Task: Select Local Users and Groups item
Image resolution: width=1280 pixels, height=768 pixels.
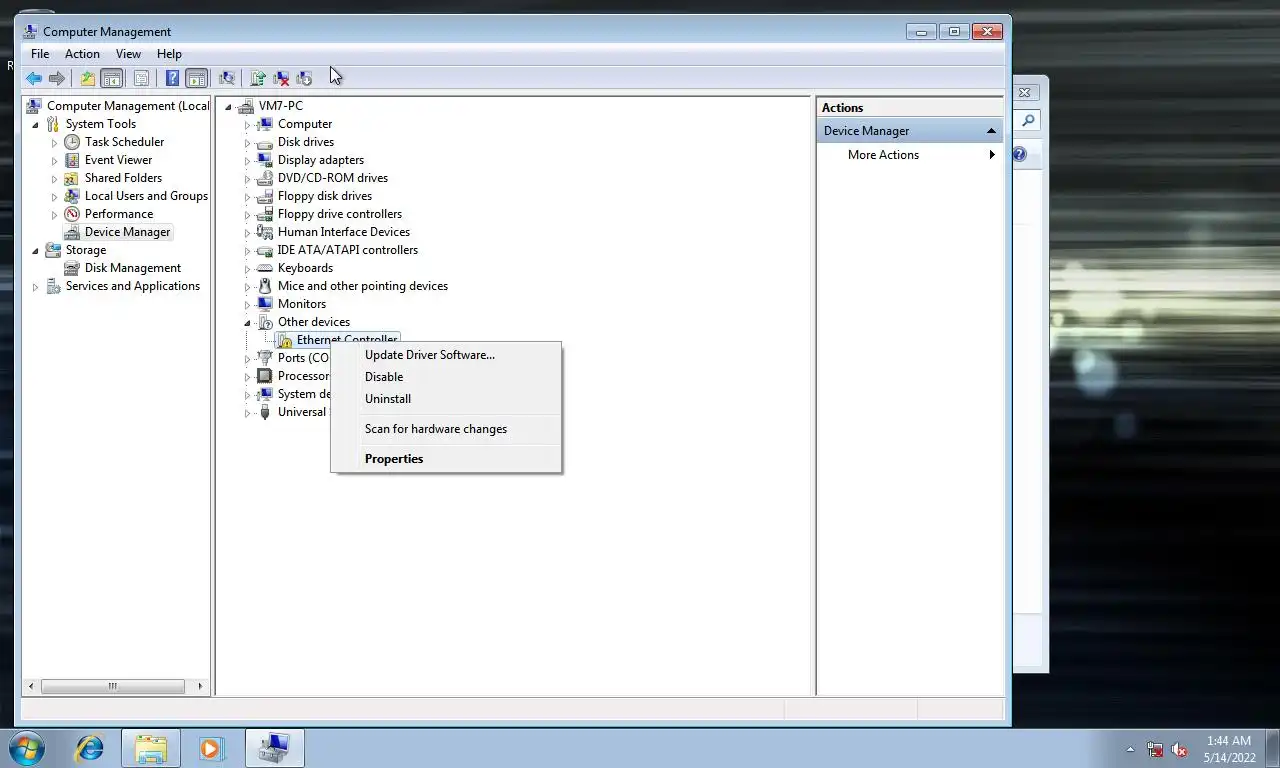Action: pyautogui.click(x=146, y=196)
